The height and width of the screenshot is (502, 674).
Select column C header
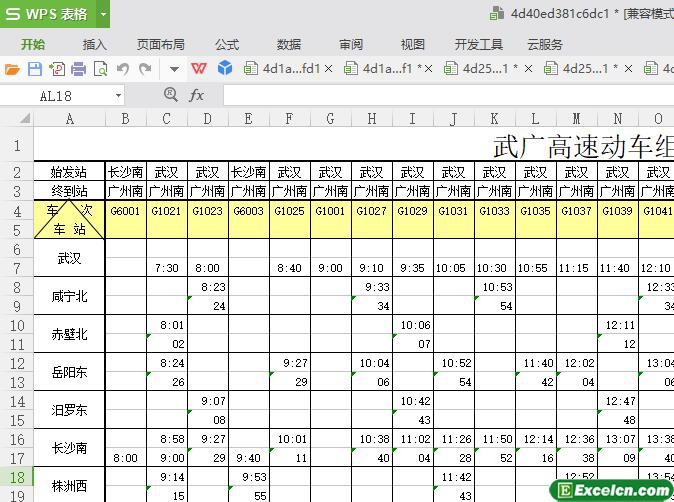[x=167, y=119]
